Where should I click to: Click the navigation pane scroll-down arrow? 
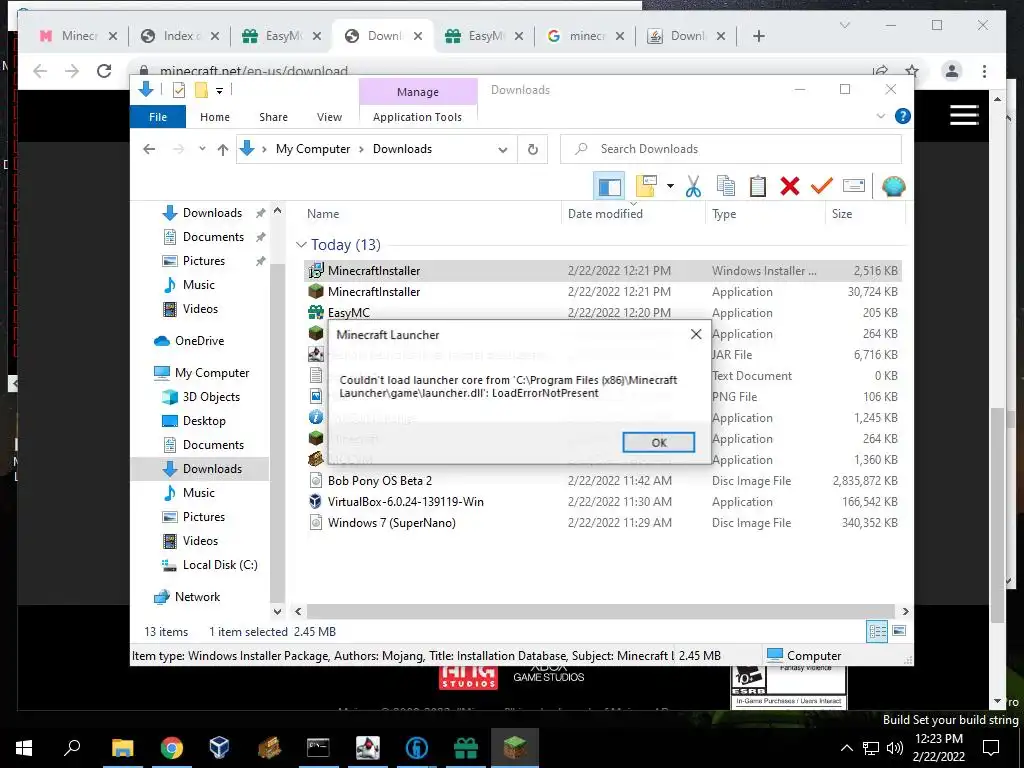(x=277, y=612)
